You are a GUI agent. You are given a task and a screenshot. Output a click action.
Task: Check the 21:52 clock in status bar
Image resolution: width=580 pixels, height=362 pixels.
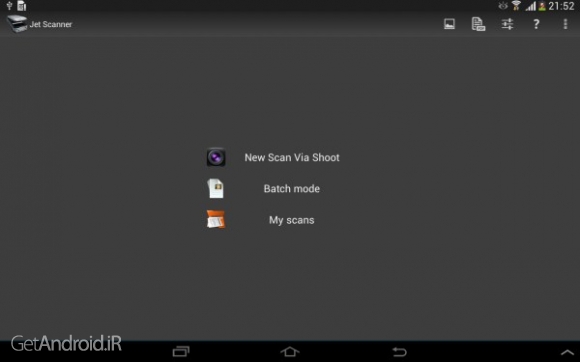[561, 6]
